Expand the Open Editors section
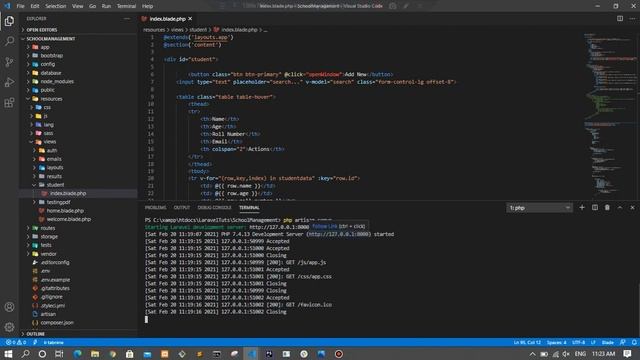 42,30
